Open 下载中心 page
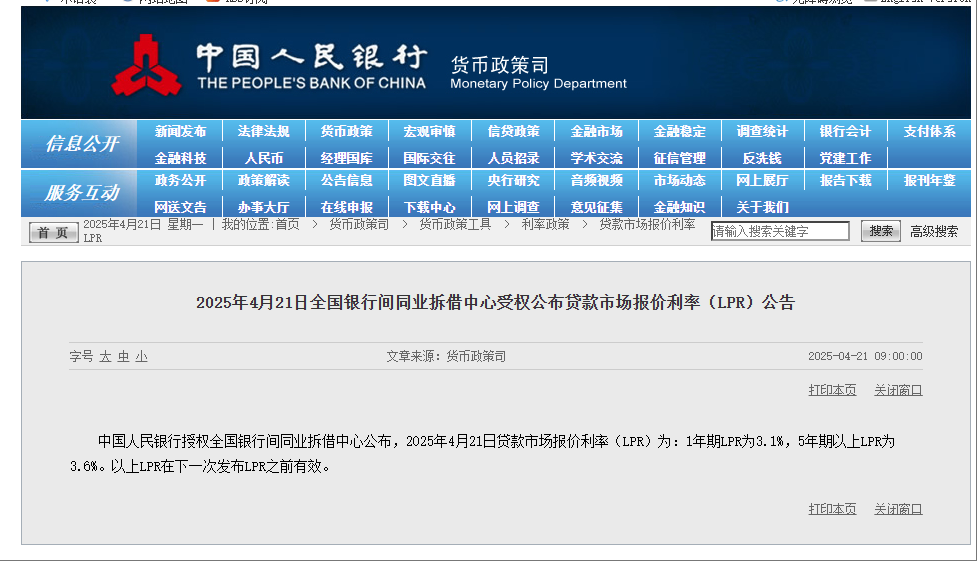The image size is (977, 561). pyautogui.click(x=429, y=208)
